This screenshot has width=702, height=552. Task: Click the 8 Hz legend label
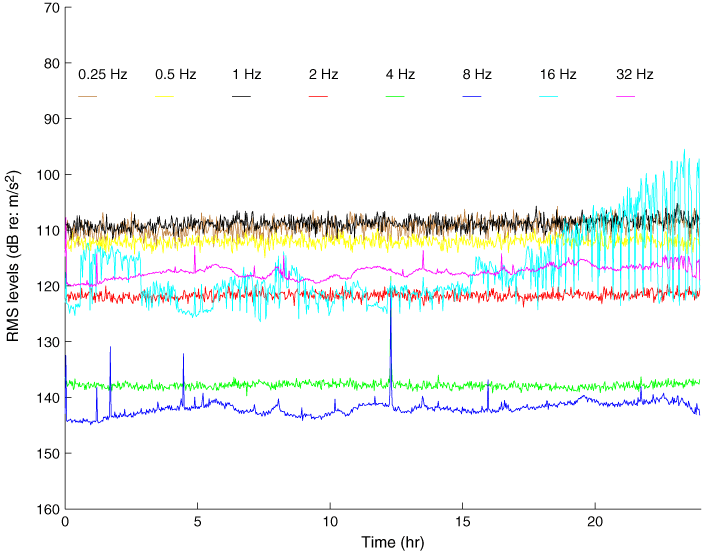[x=477, y=74]
